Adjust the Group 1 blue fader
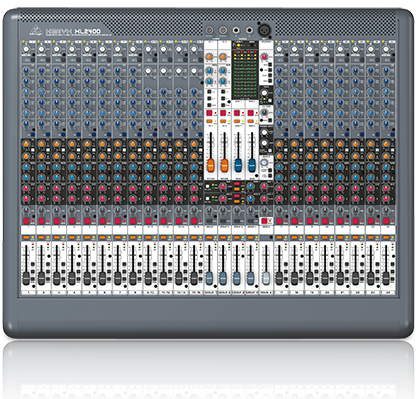The height and width of the screenshot is (399, 418). coord(209,278)
